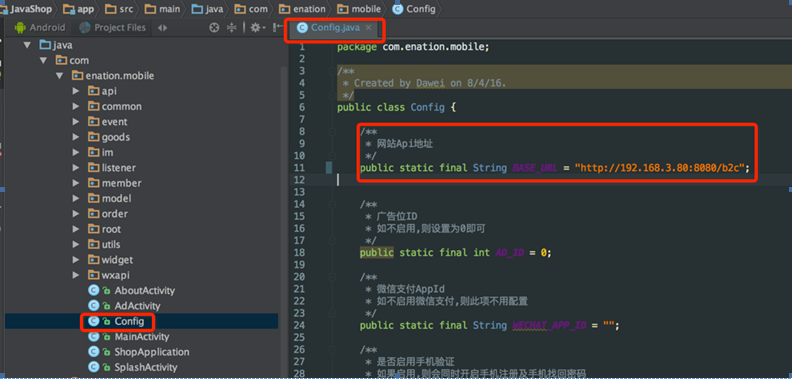Screen dimensions: 792x381
Task: Click the Project Files pie icon
Action: pyautogui.click(x=85, y=28)
